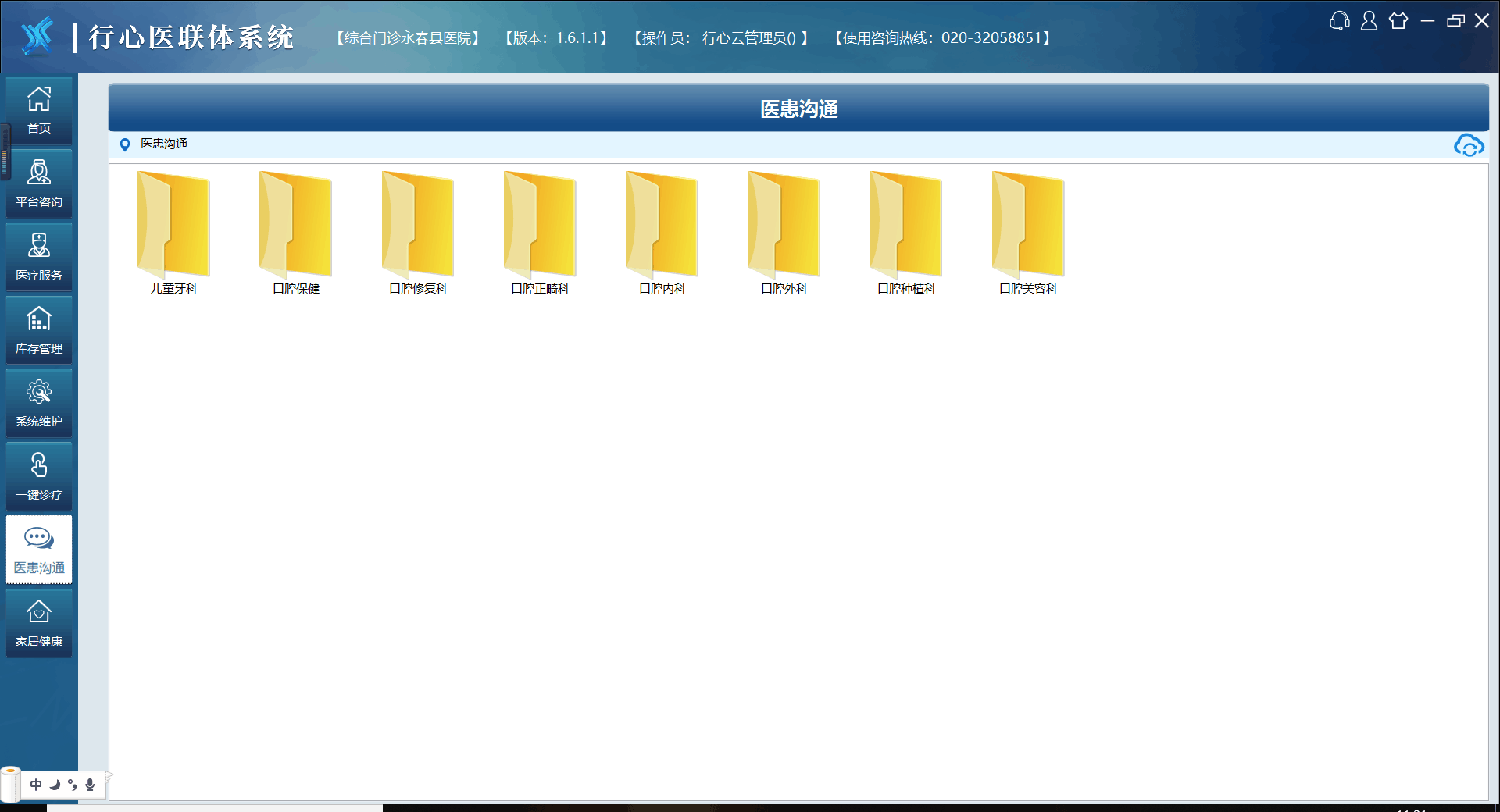This screenshot has height=812, width=1500.
Task: Click the skin theme shirt icon
Action: 1398,21
